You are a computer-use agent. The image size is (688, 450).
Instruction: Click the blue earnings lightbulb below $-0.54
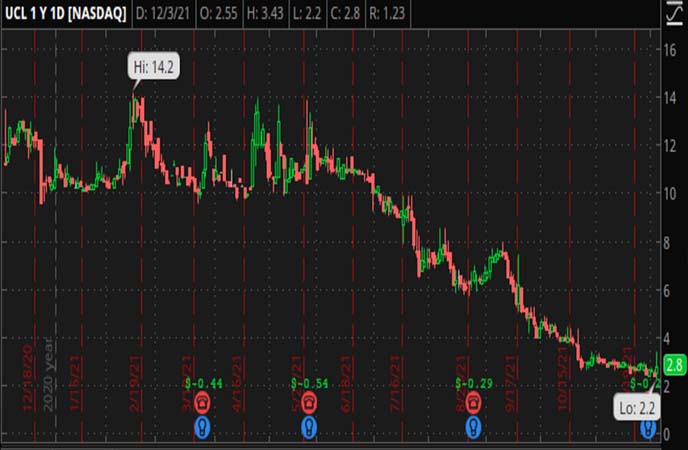click(309, 427)
